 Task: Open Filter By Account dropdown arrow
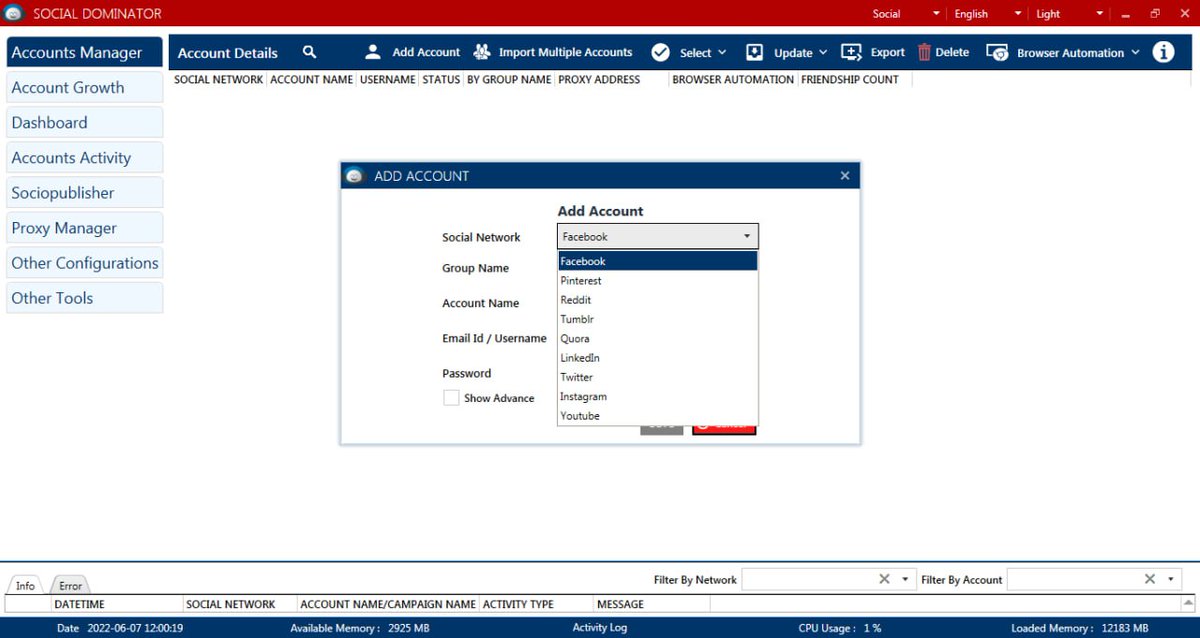pyautogui.click(x=1171, y=580)
